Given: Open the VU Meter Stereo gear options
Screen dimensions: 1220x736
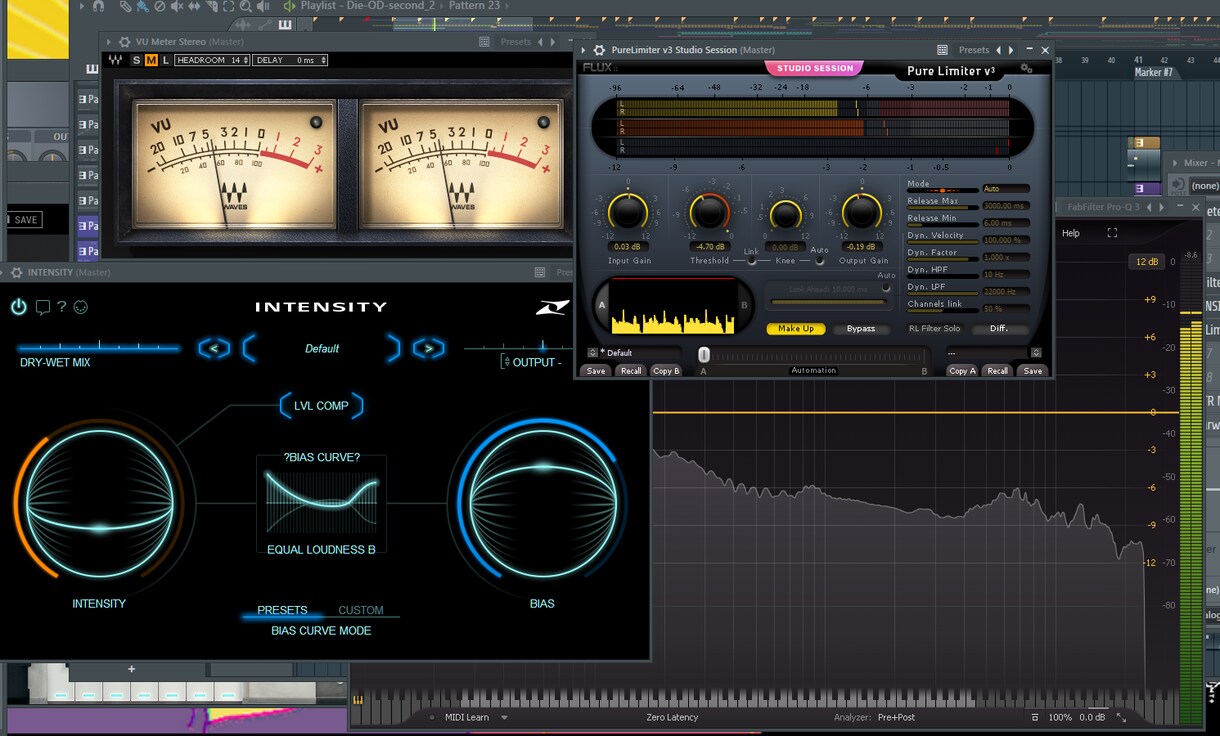Looking at the screenshot, I should [125, 42].
